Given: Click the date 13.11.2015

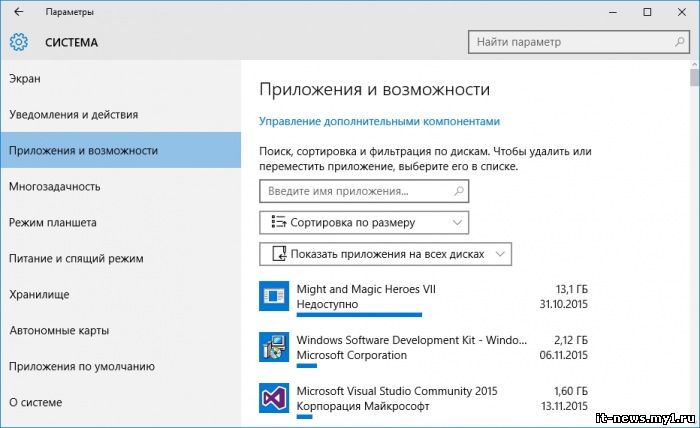Looking at the screenshot, I should click(x=564, y=406).
